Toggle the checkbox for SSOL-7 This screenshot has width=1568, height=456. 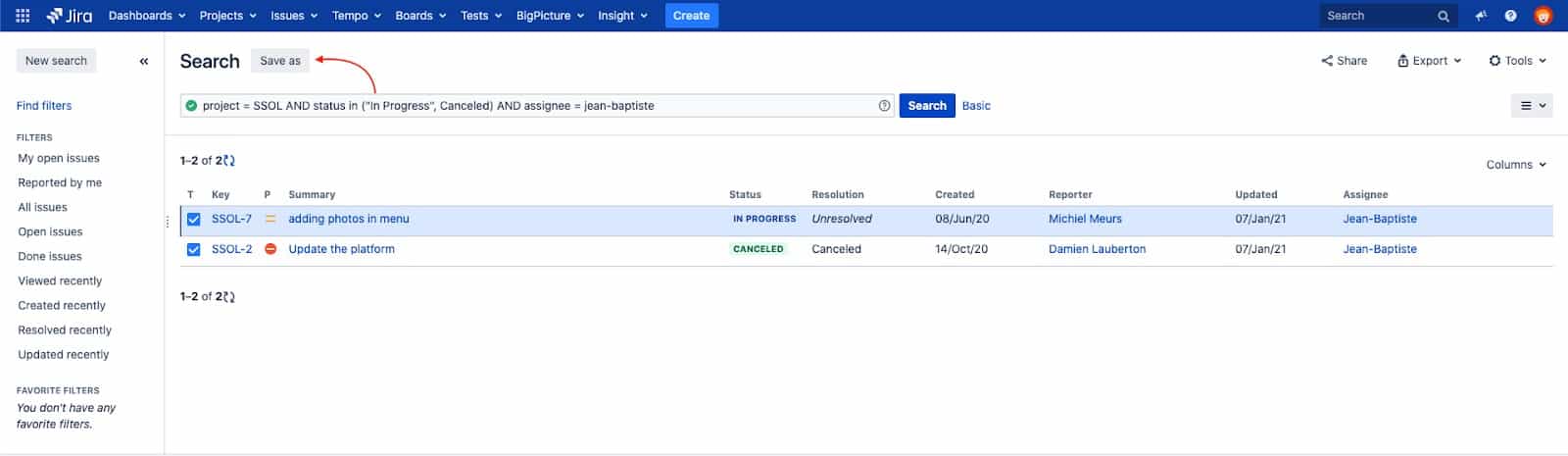tap(194, 220)
